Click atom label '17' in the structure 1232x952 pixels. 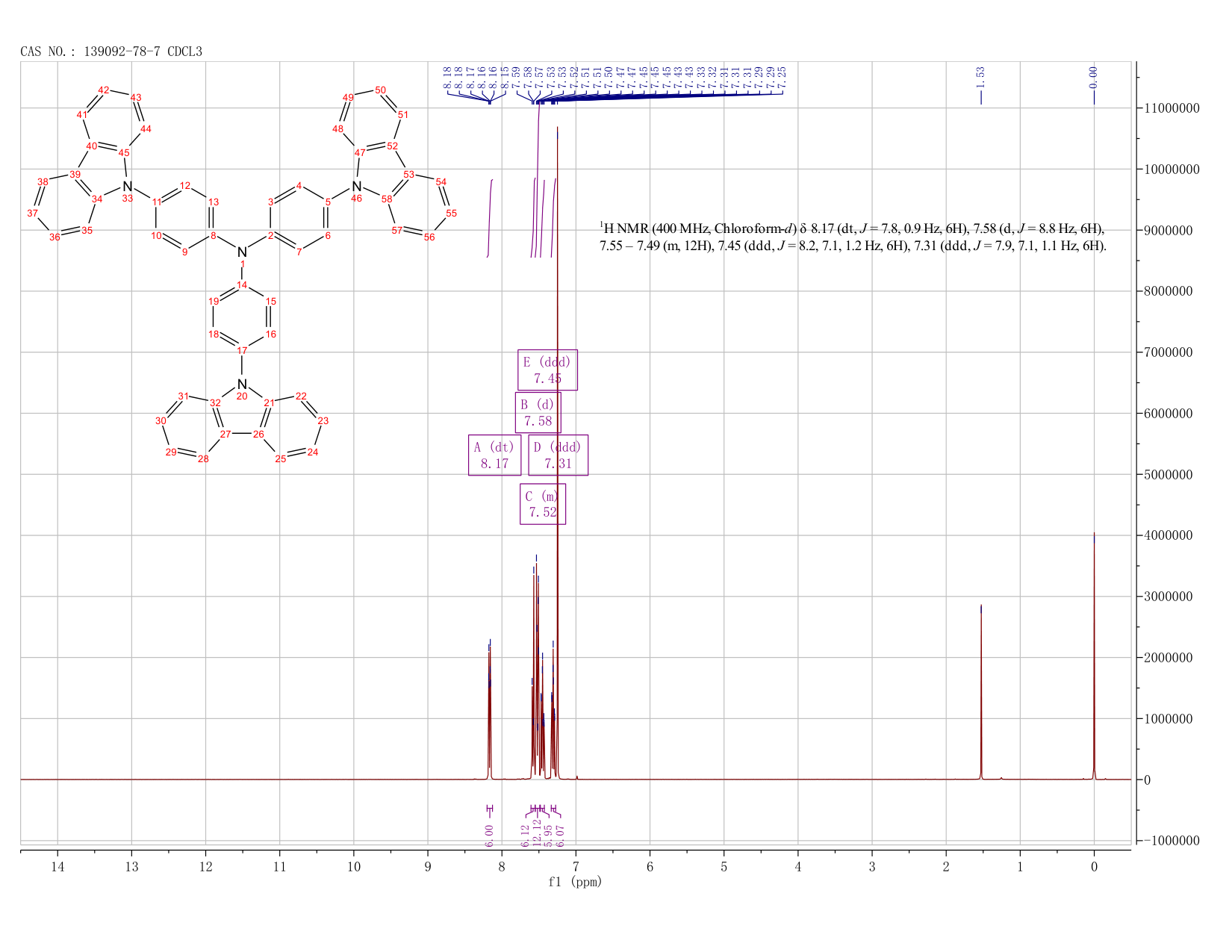242,350
